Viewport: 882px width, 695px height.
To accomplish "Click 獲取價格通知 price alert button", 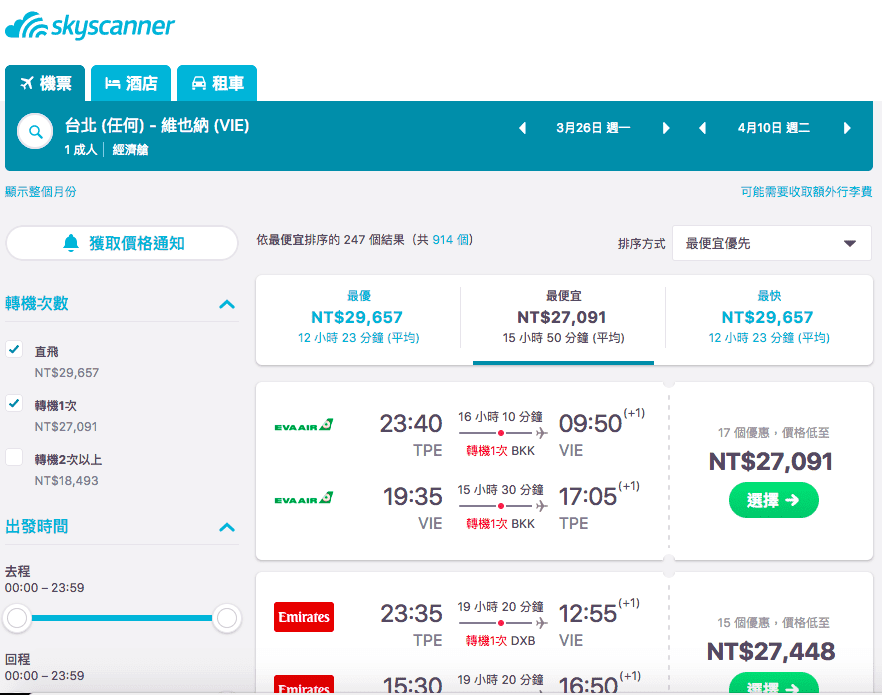I will pyautogui.click(x=122, y=243).
